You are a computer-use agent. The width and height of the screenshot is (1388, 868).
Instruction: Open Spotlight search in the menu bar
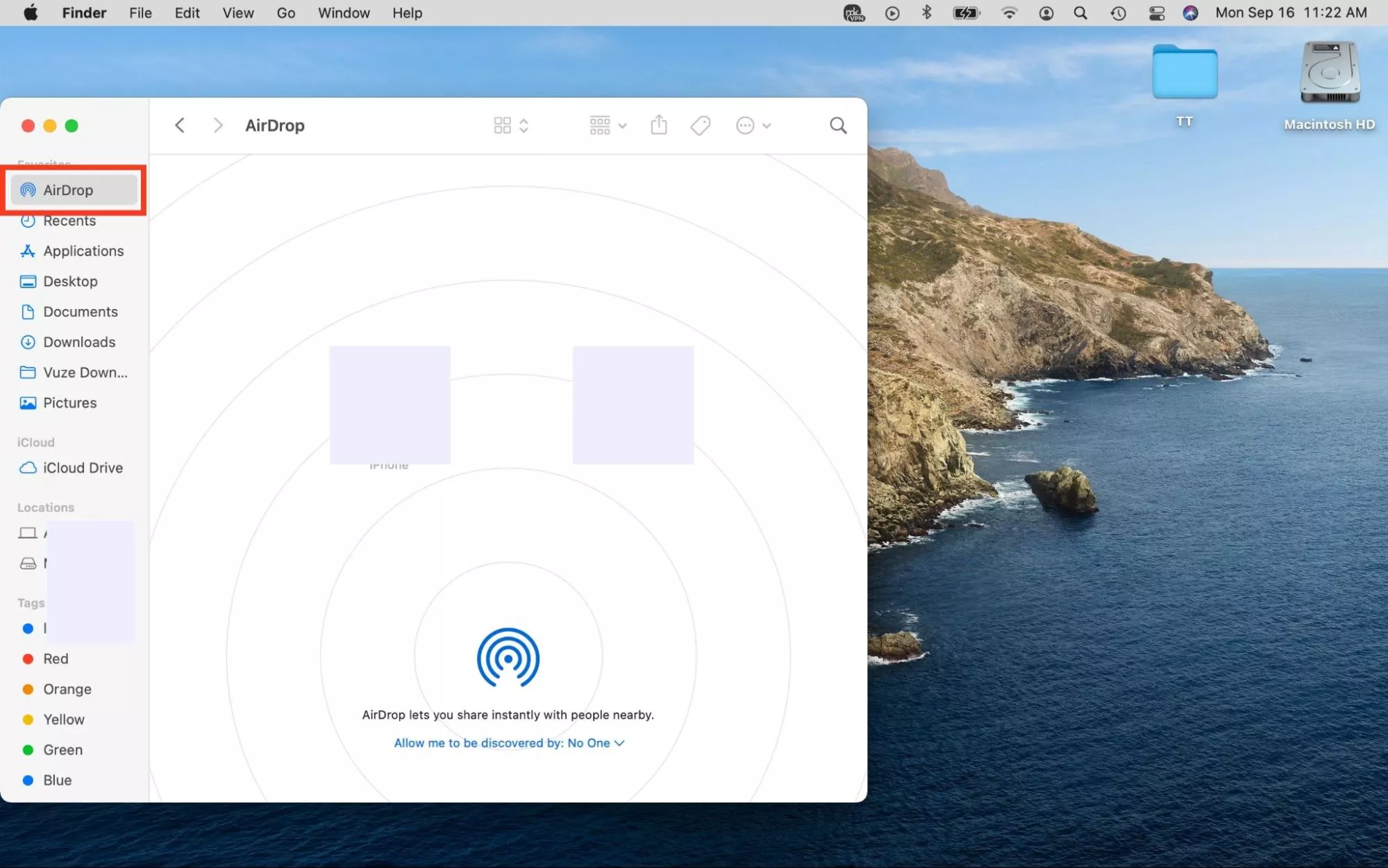[x=1080, y=12]
